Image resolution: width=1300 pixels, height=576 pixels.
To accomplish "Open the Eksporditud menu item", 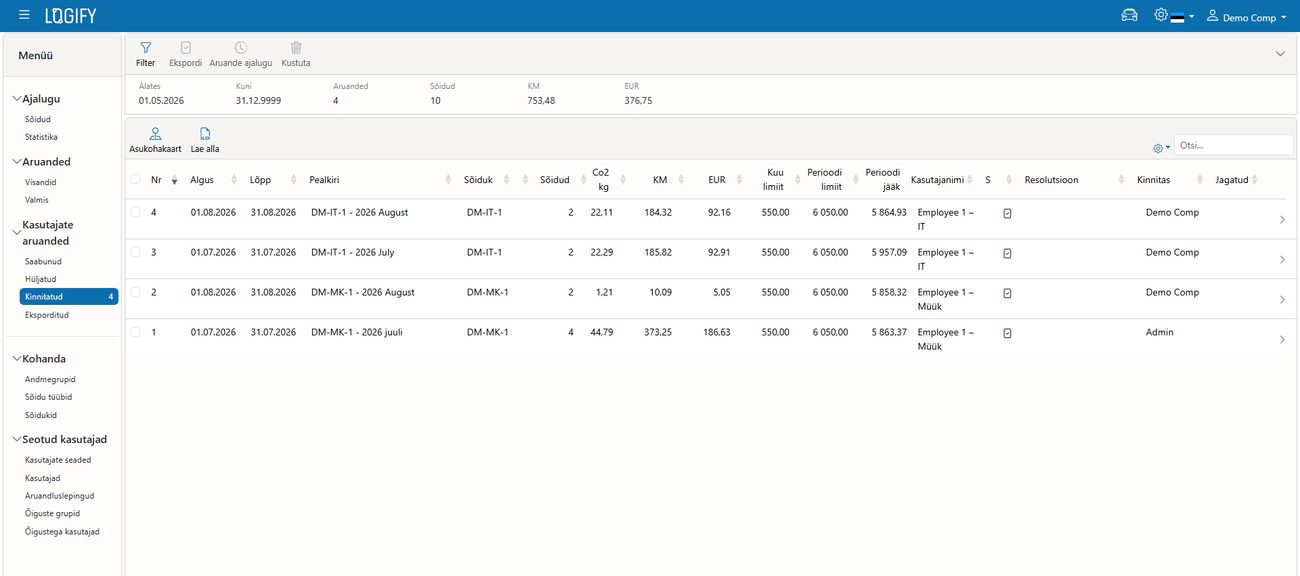I will pyautogui.click(x=47, y=315).
